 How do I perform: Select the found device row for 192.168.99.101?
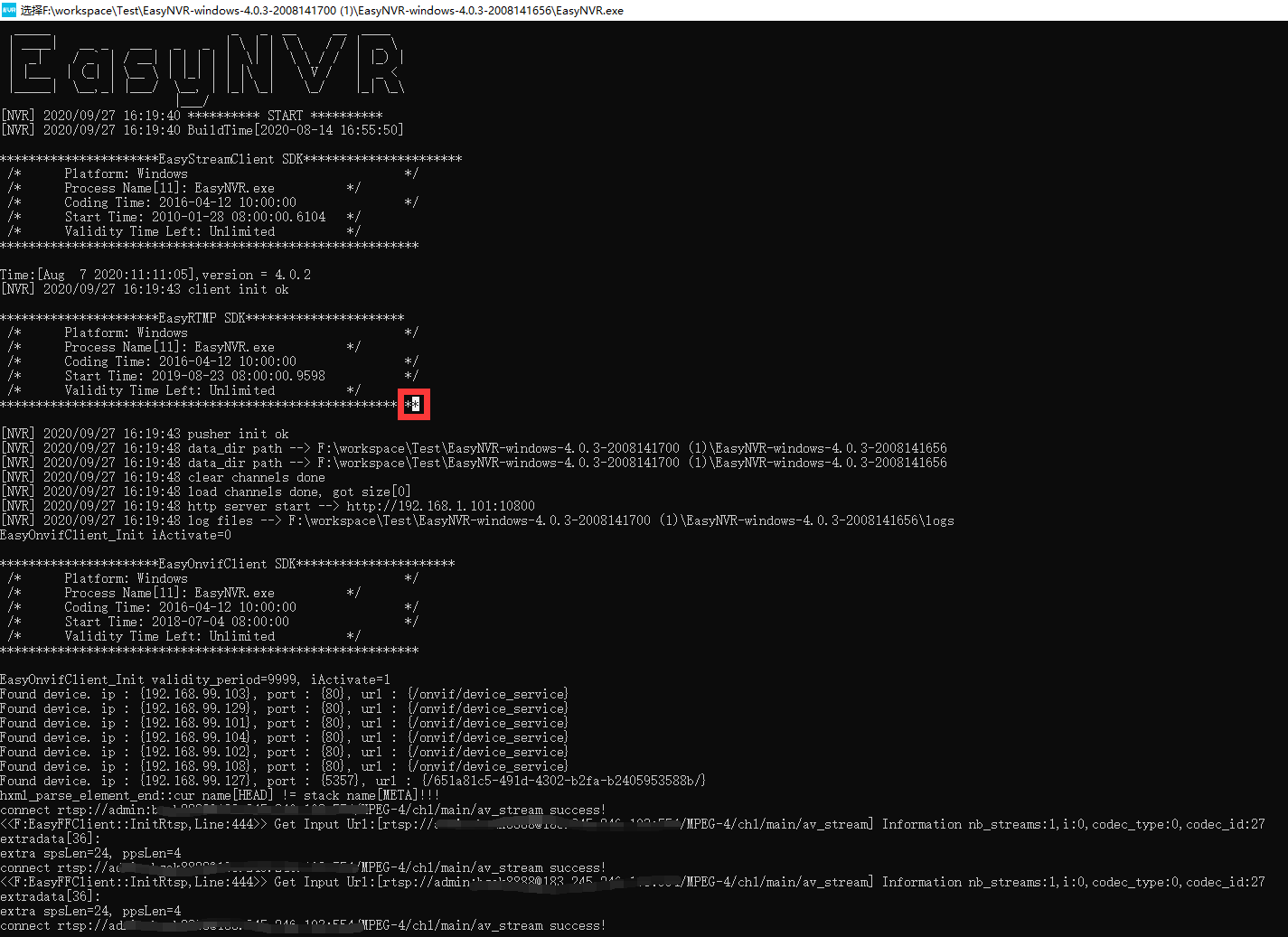coord(284,723)
